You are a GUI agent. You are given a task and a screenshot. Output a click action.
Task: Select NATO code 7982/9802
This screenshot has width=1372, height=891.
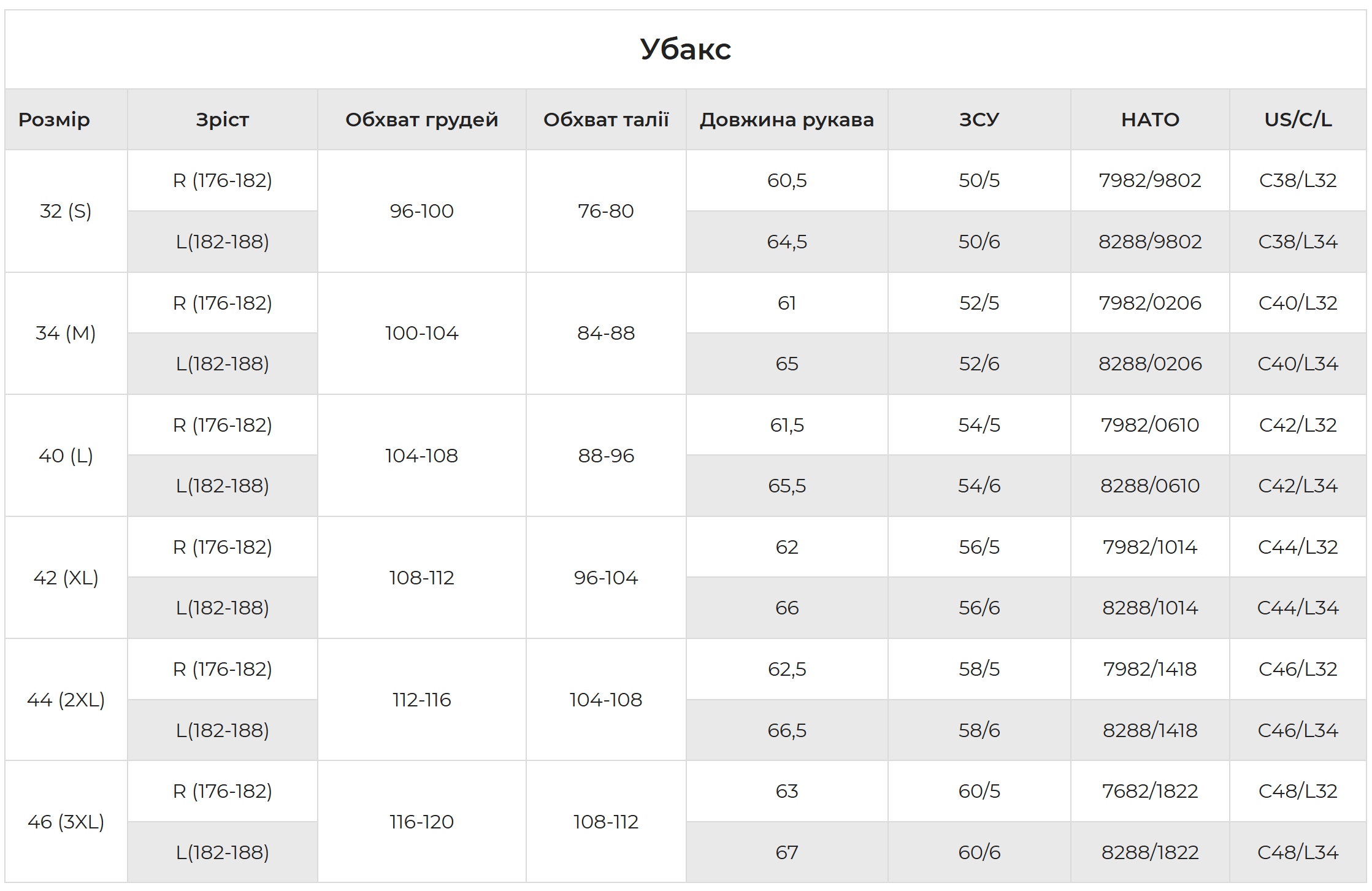tap(1150, 180)
